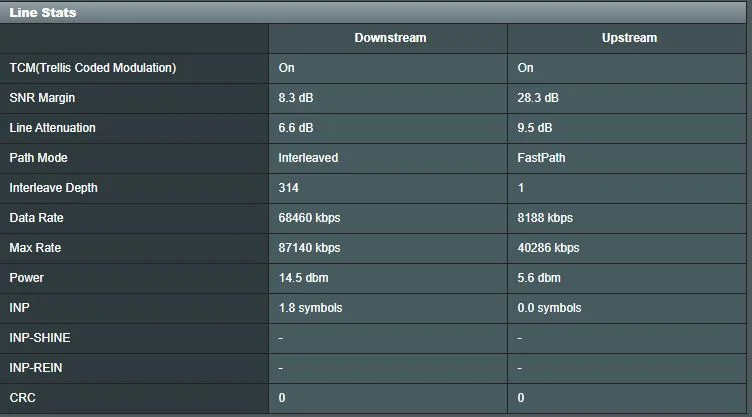The image size is (752, 417).
Task: Click the interleave depth value 314
Action: pos(289,188)
